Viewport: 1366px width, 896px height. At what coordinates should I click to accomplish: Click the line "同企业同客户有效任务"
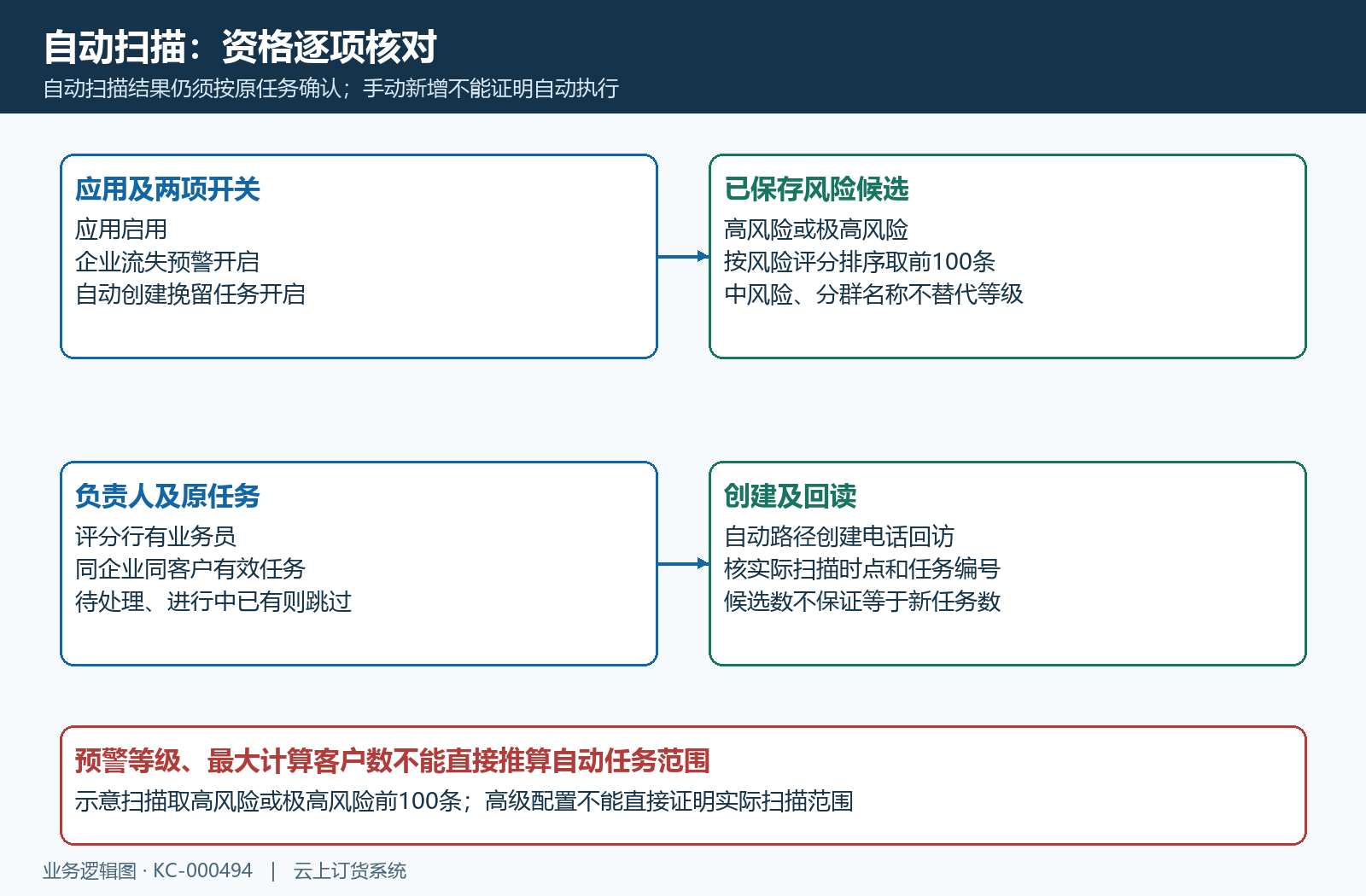pyautogui.click(x=190, y=568)
